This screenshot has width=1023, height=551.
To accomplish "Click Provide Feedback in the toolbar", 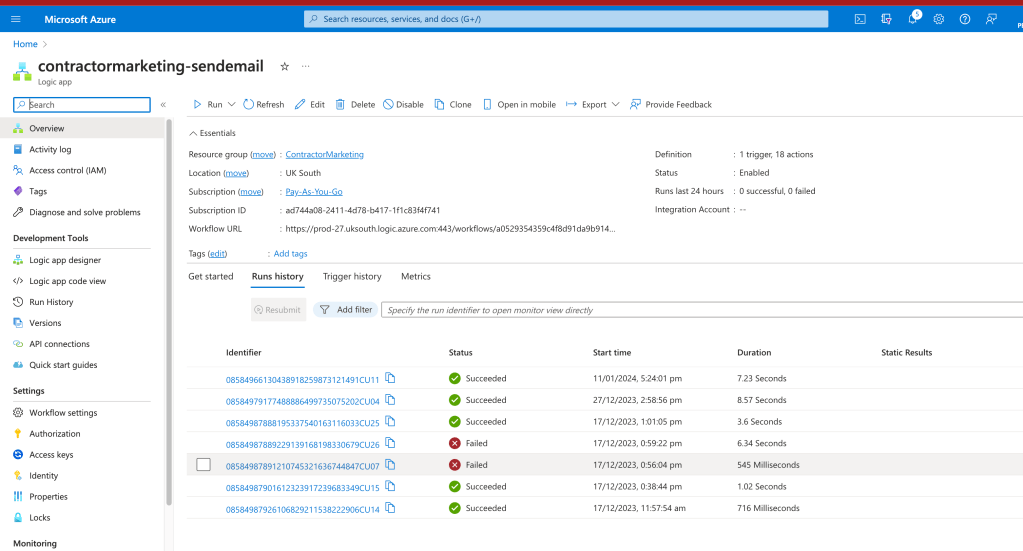I will click(x=671, y=104).
